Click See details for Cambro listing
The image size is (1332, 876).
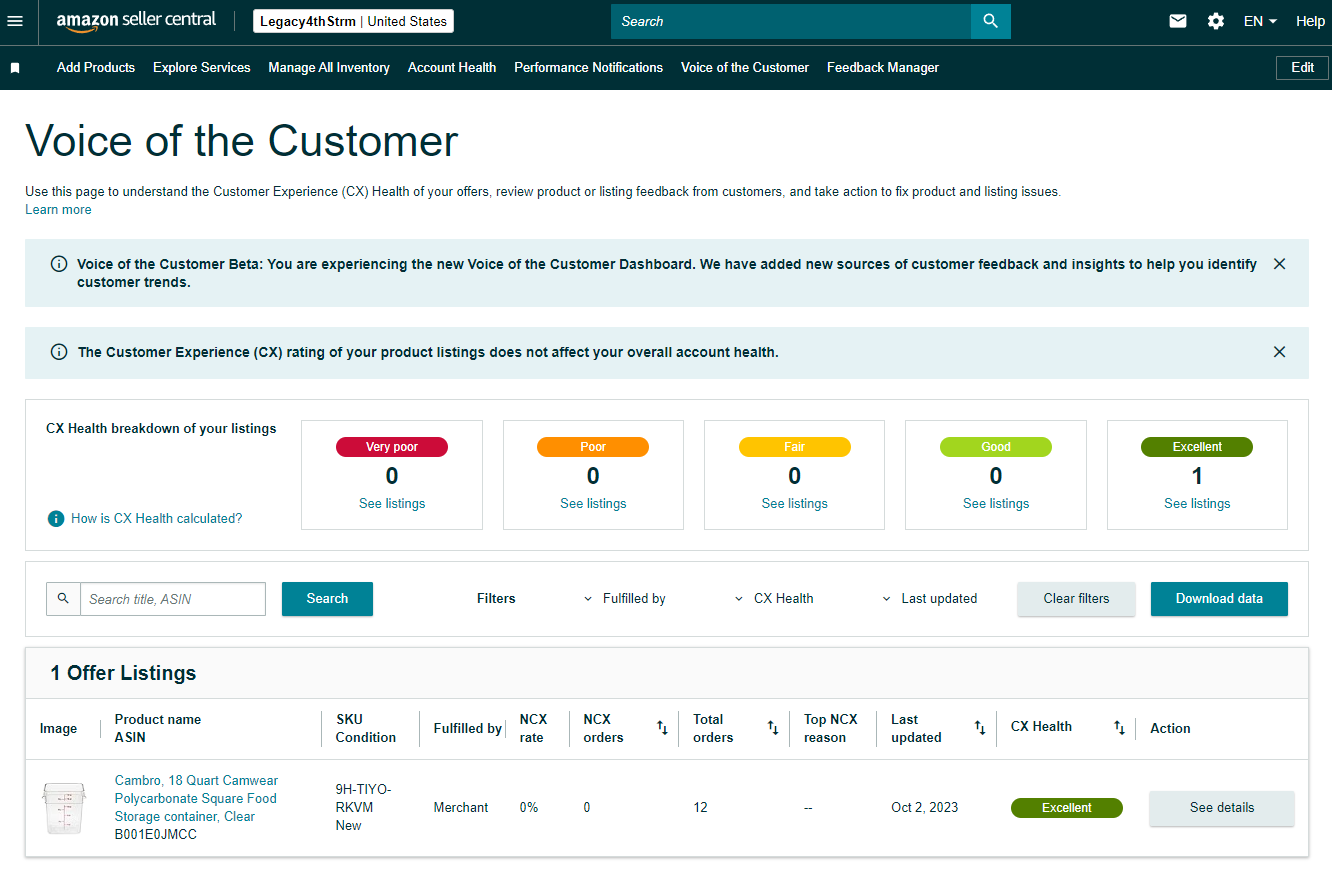pyautogui.click(x=1222, y=808)
